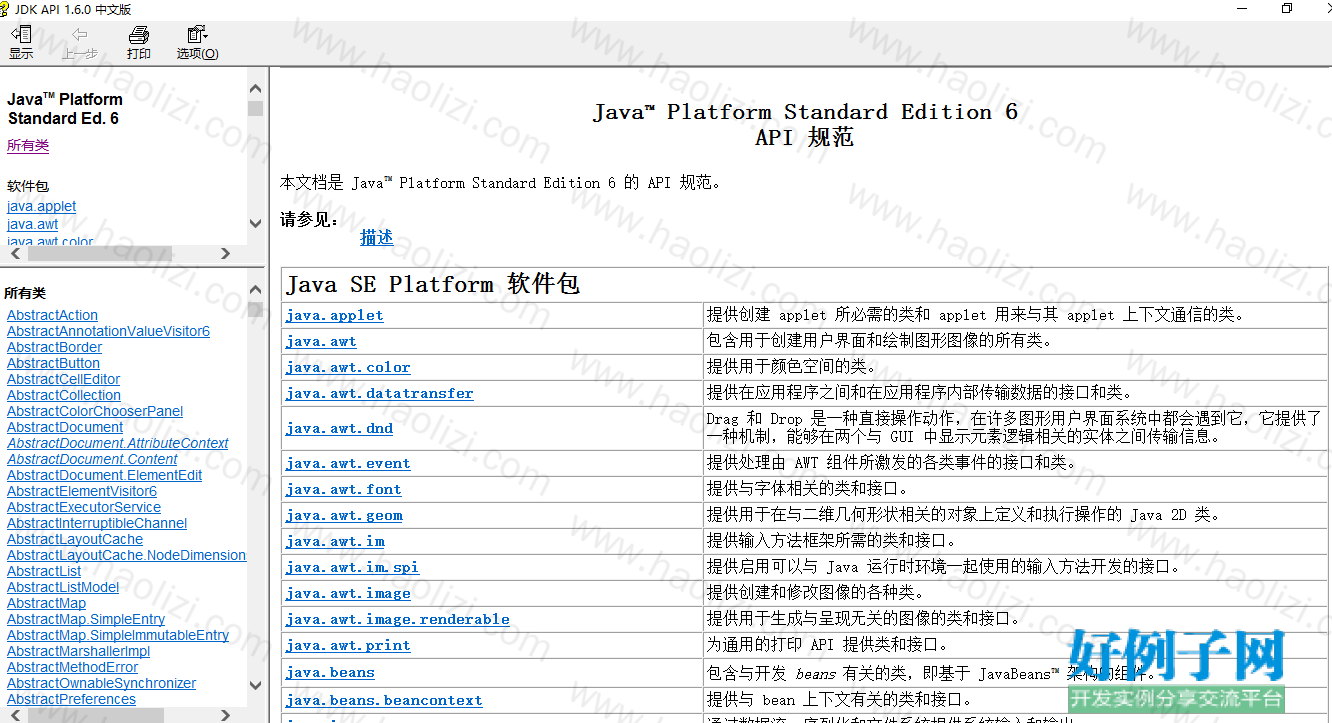Open java.applet link in the package table

click(x=334, y=315)
